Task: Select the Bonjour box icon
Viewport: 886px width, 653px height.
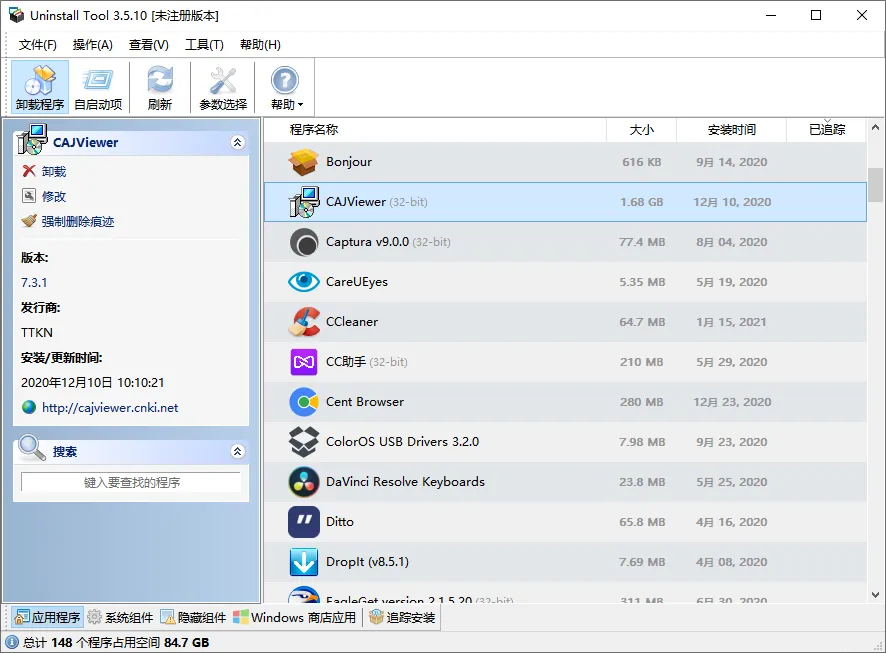Action: click(x=303, y=162)
